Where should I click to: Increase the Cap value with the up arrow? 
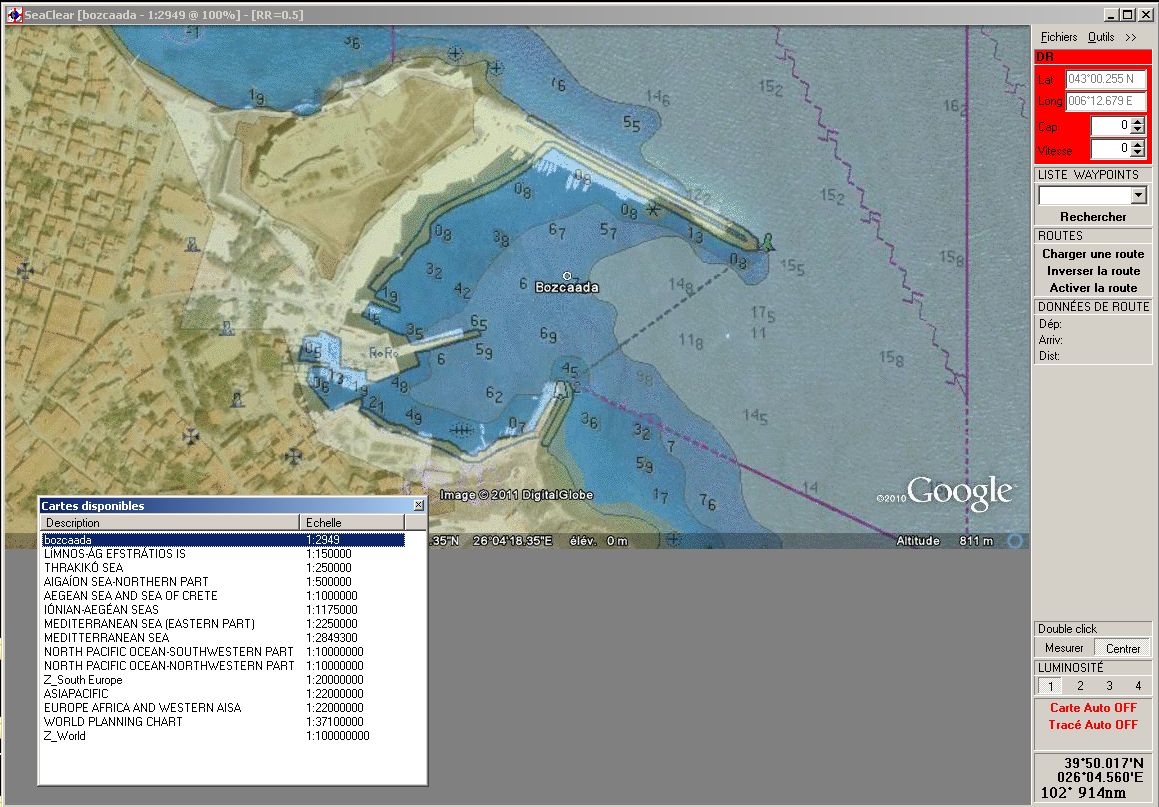click(x=1138, y=121)
